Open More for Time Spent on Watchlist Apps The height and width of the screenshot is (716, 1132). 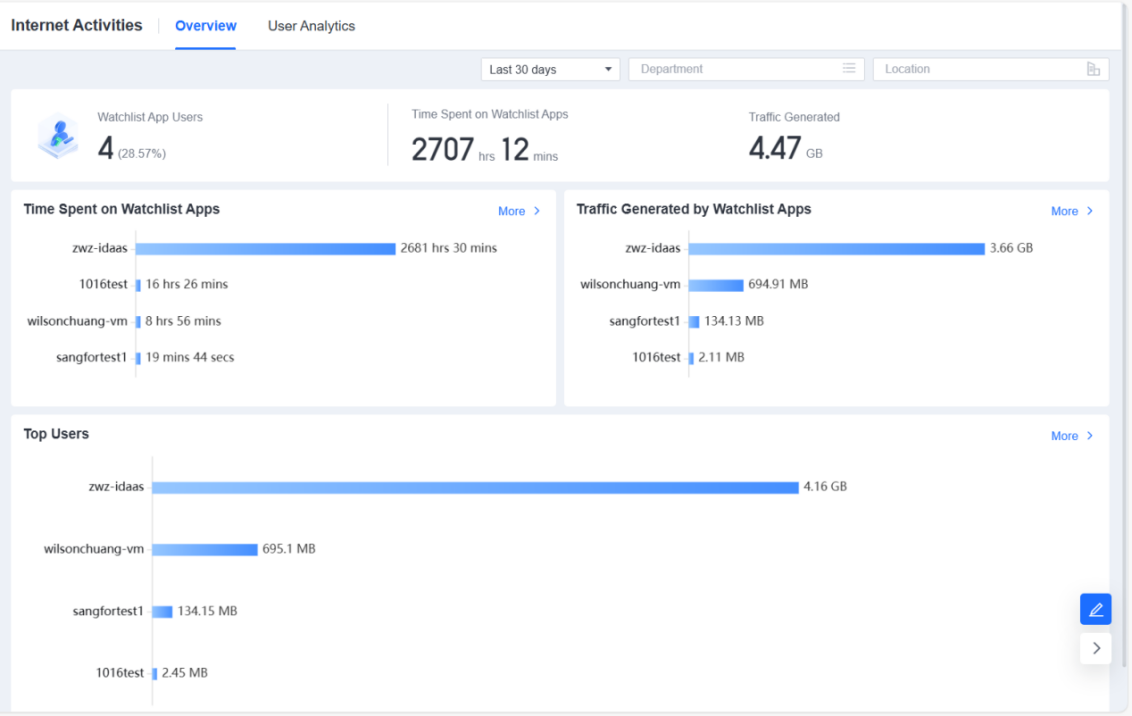[x=519, y=211]
